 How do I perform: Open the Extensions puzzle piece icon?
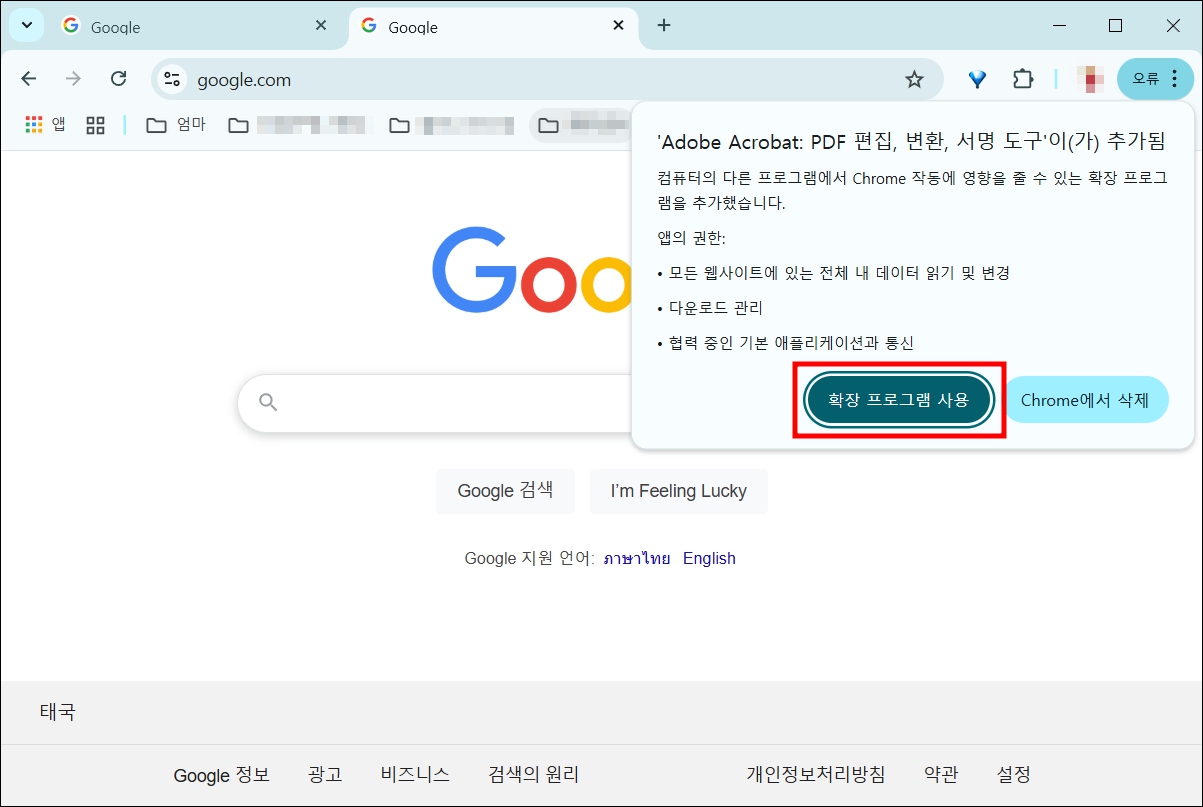(x=1023, y=78)
